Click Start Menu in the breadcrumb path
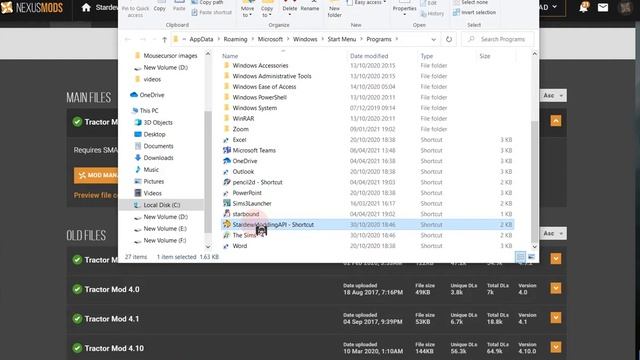 point(342,39)
